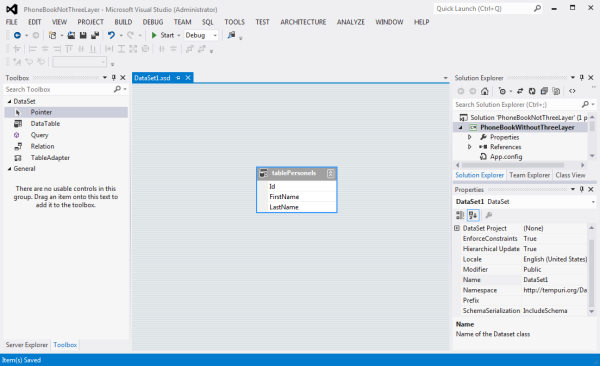Click the Pending Changes Filter icon

coord(502,91)
